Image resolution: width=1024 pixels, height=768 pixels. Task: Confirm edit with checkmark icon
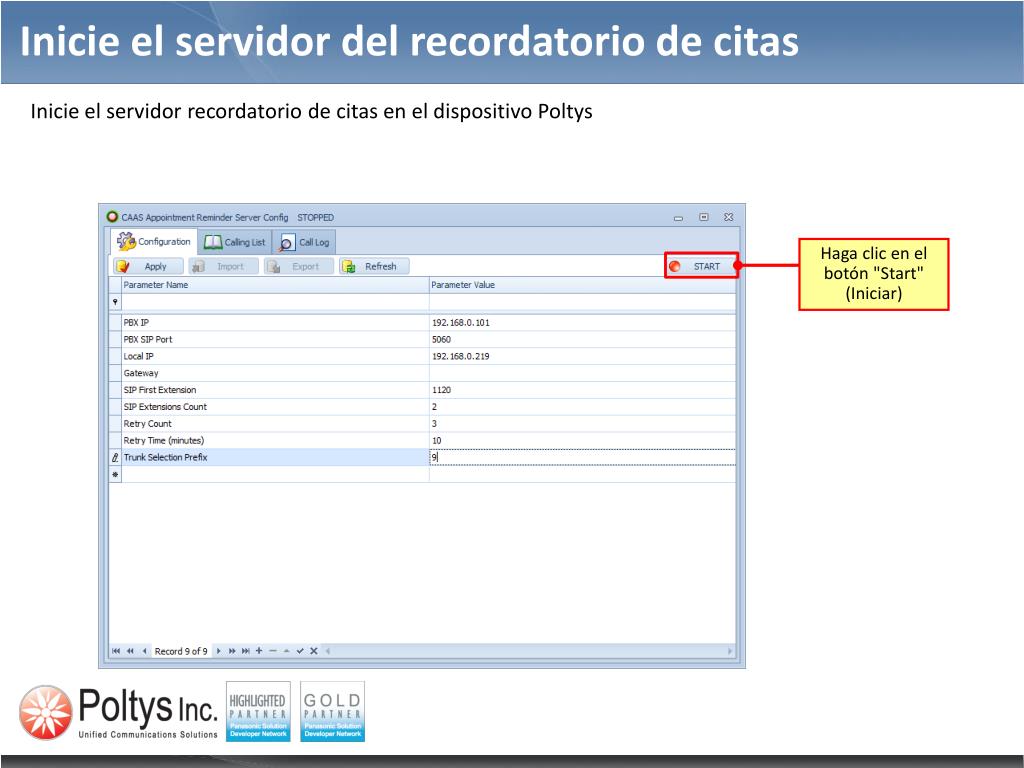pos(300,651)
